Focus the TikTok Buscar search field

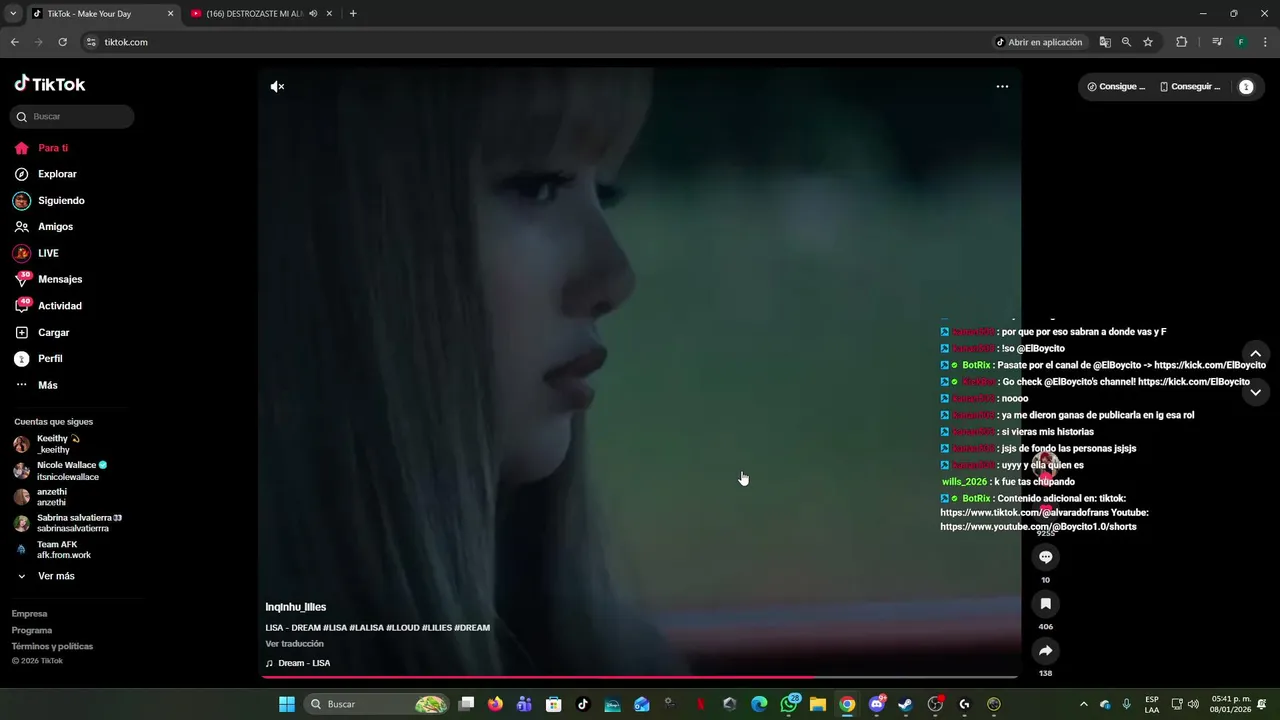72,116
